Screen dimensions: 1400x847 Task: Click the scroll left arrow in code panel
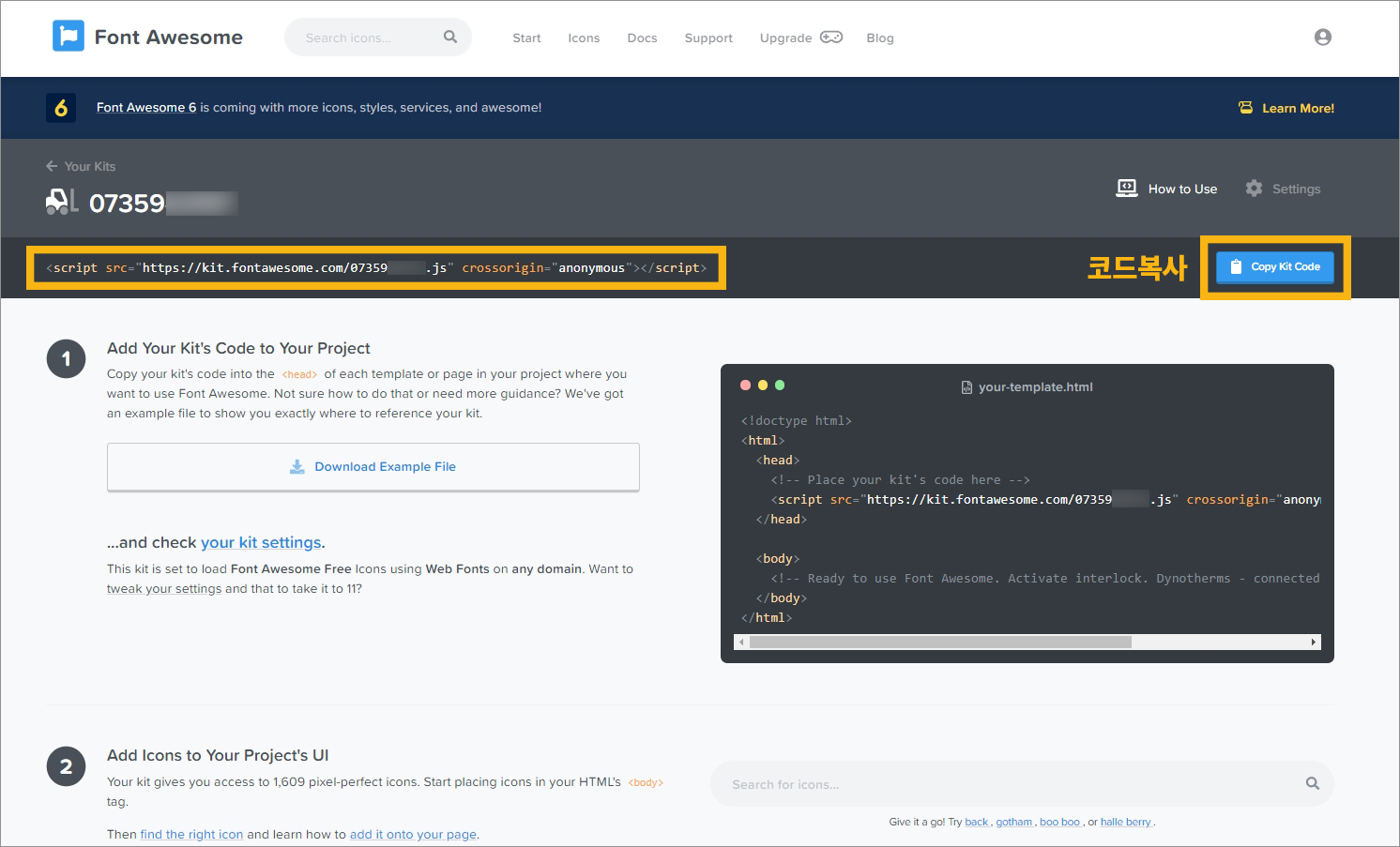click(741, 643)
